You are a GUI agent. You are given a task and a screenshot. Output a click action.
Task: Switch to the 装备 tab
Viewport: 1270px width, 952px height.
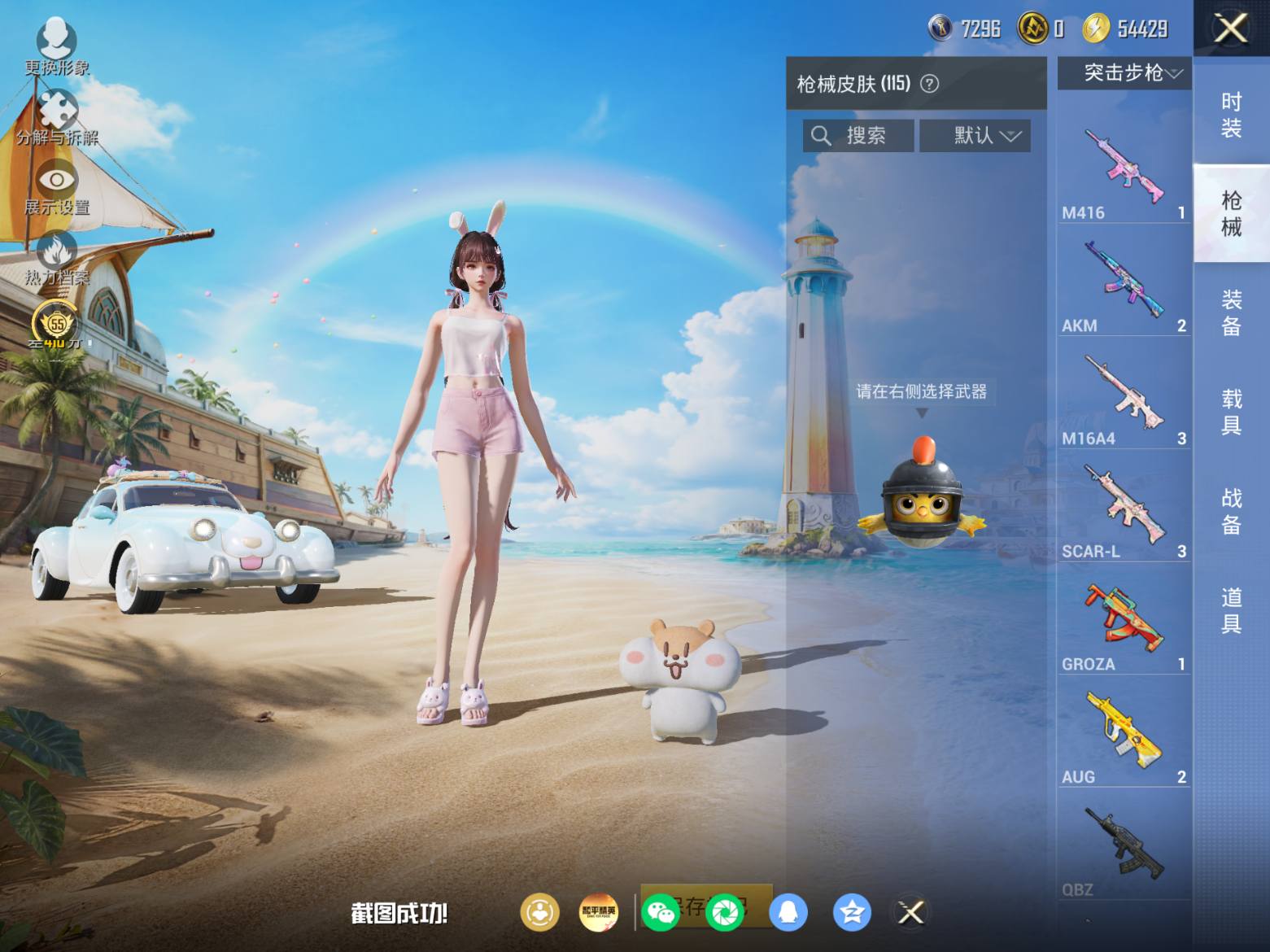(1231, 312)
